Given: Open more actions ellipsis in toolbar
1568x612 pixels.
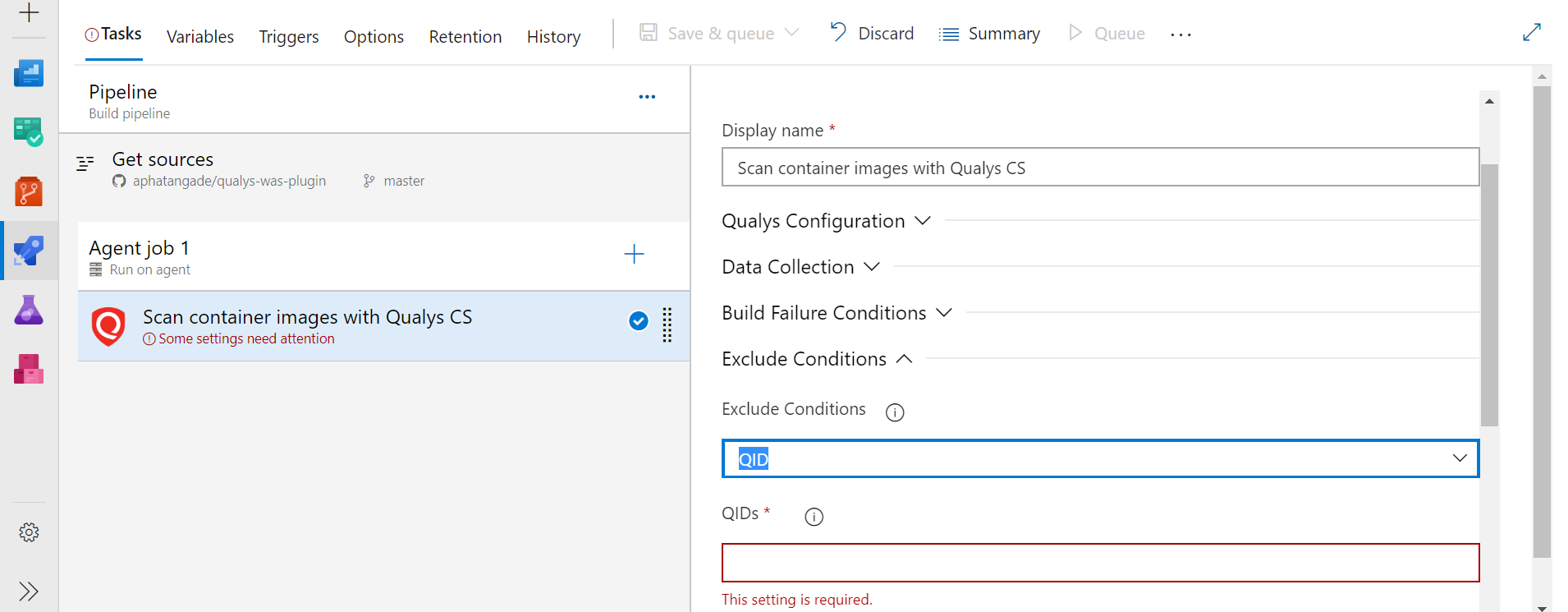Looking at the screenshot, I should click(x=1181, y=35).
